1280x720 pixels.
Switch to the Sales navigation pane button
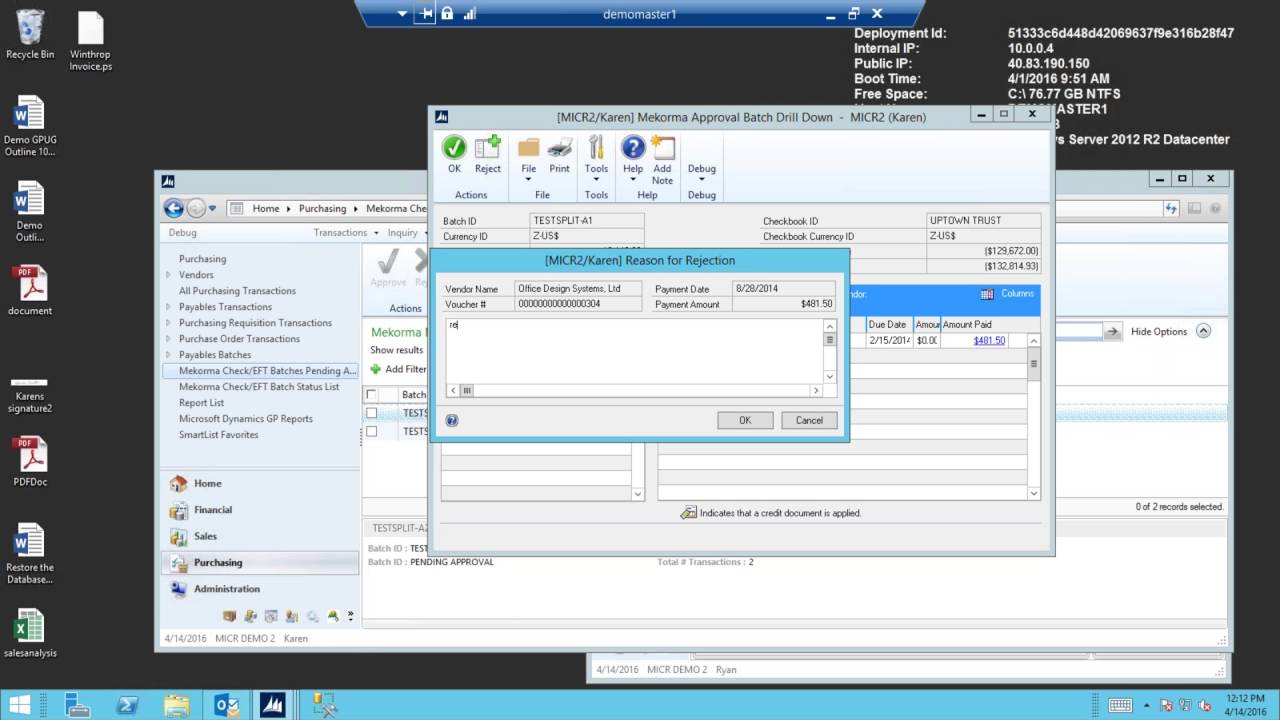[x=260, y=536]
